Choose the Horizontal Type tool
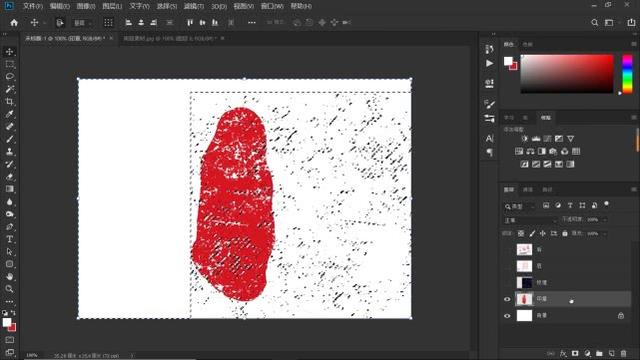 10,239
